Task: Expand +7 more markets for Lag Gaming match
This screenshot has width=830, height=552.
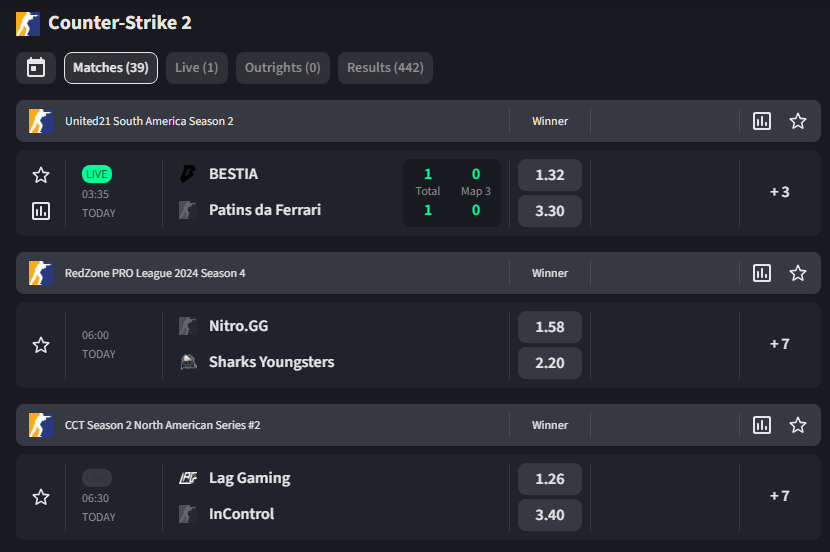Action: click(x=780, y=496)
